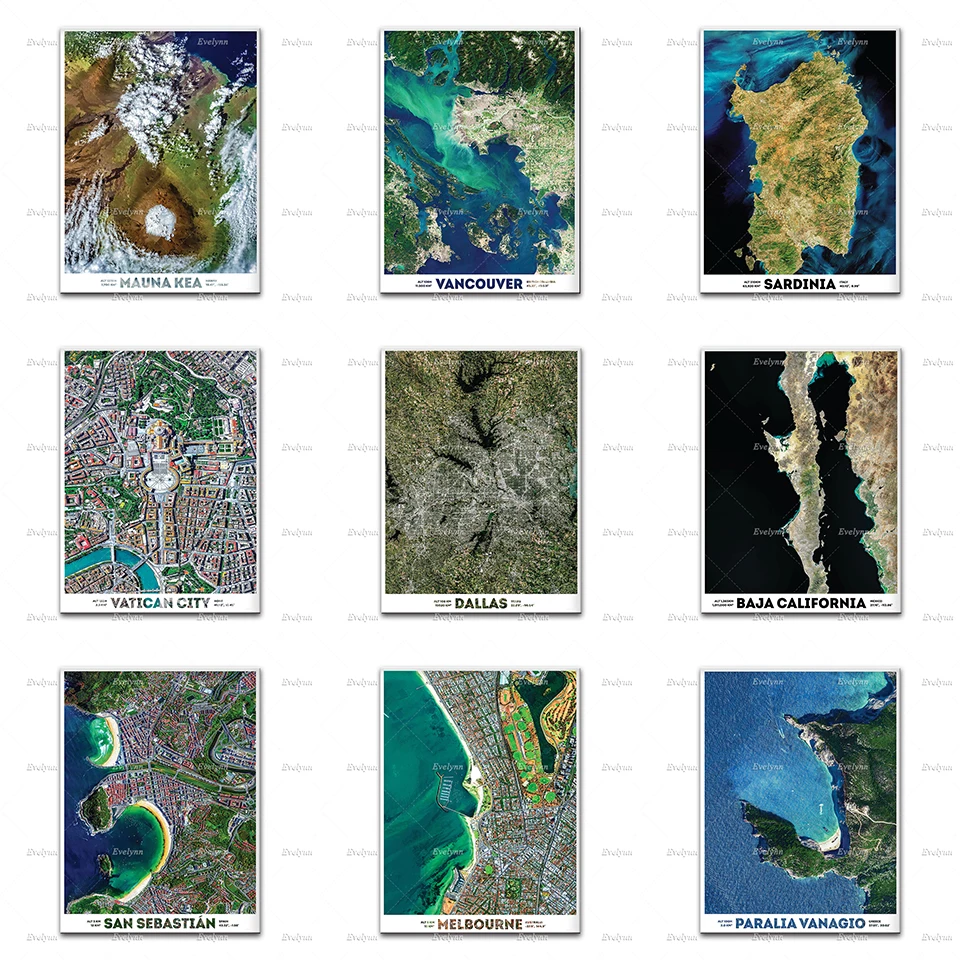Click the MELBOURNE title text

(480, 924)
